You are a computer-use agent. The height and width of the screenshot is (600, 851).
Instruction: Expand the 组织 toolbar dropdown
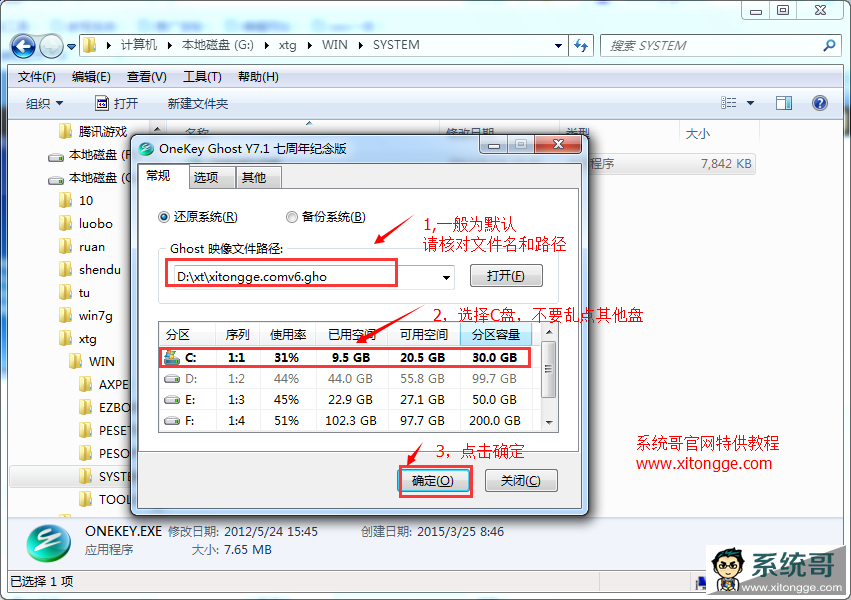45,104
